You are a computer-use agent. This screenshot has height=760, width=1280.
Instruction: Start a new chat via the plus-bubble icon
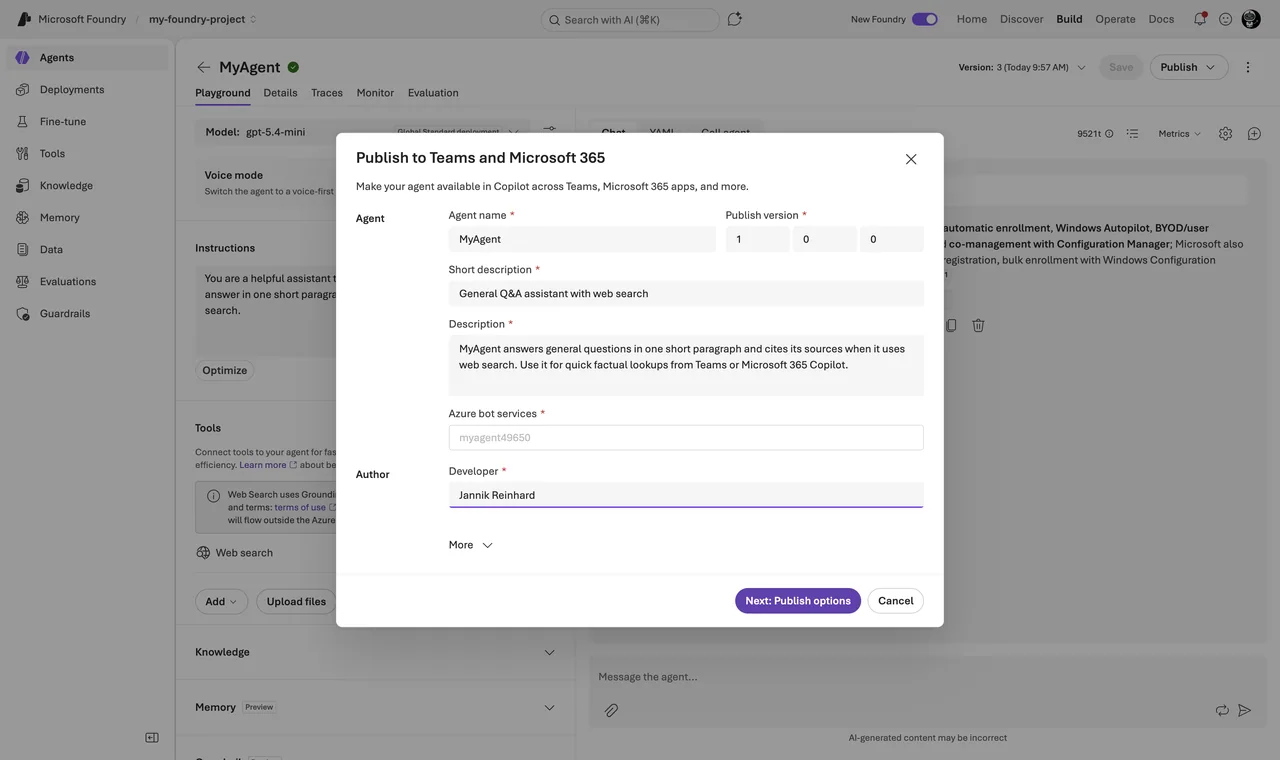click(1254, 134)
